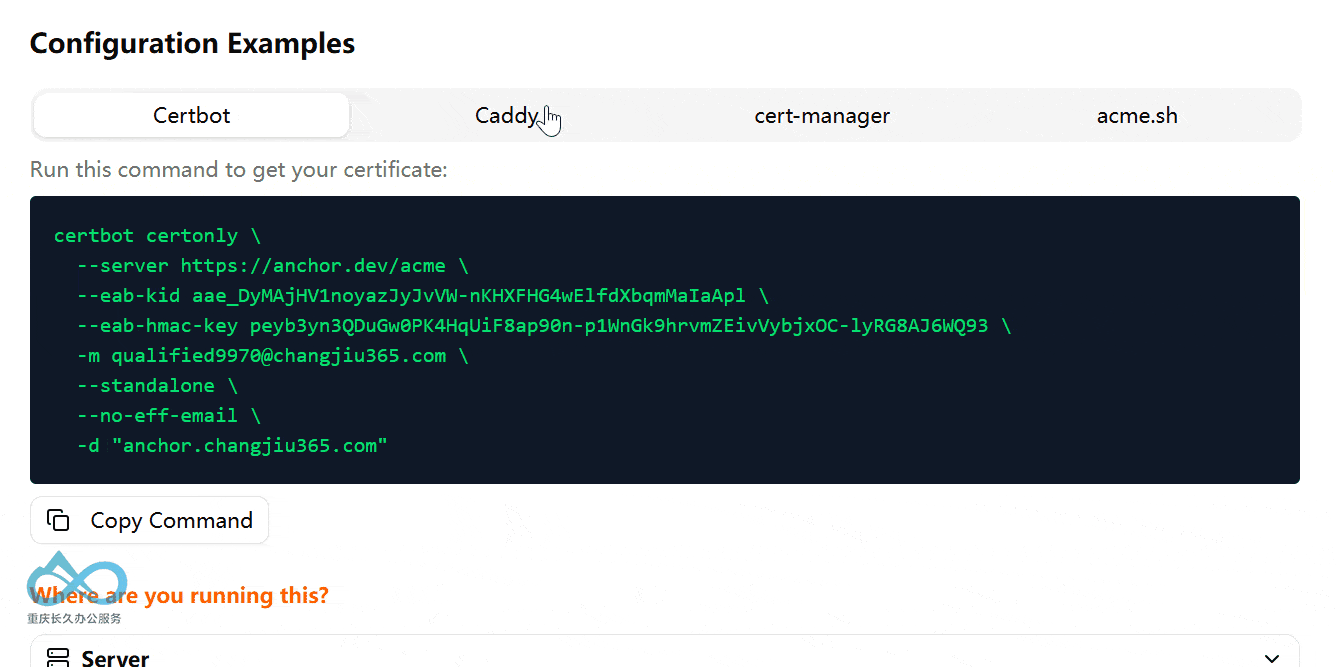This screenshot has width=1336, height=667.
Task: Show the acme.sh configuration example
Action: (x=1137, y=116)
